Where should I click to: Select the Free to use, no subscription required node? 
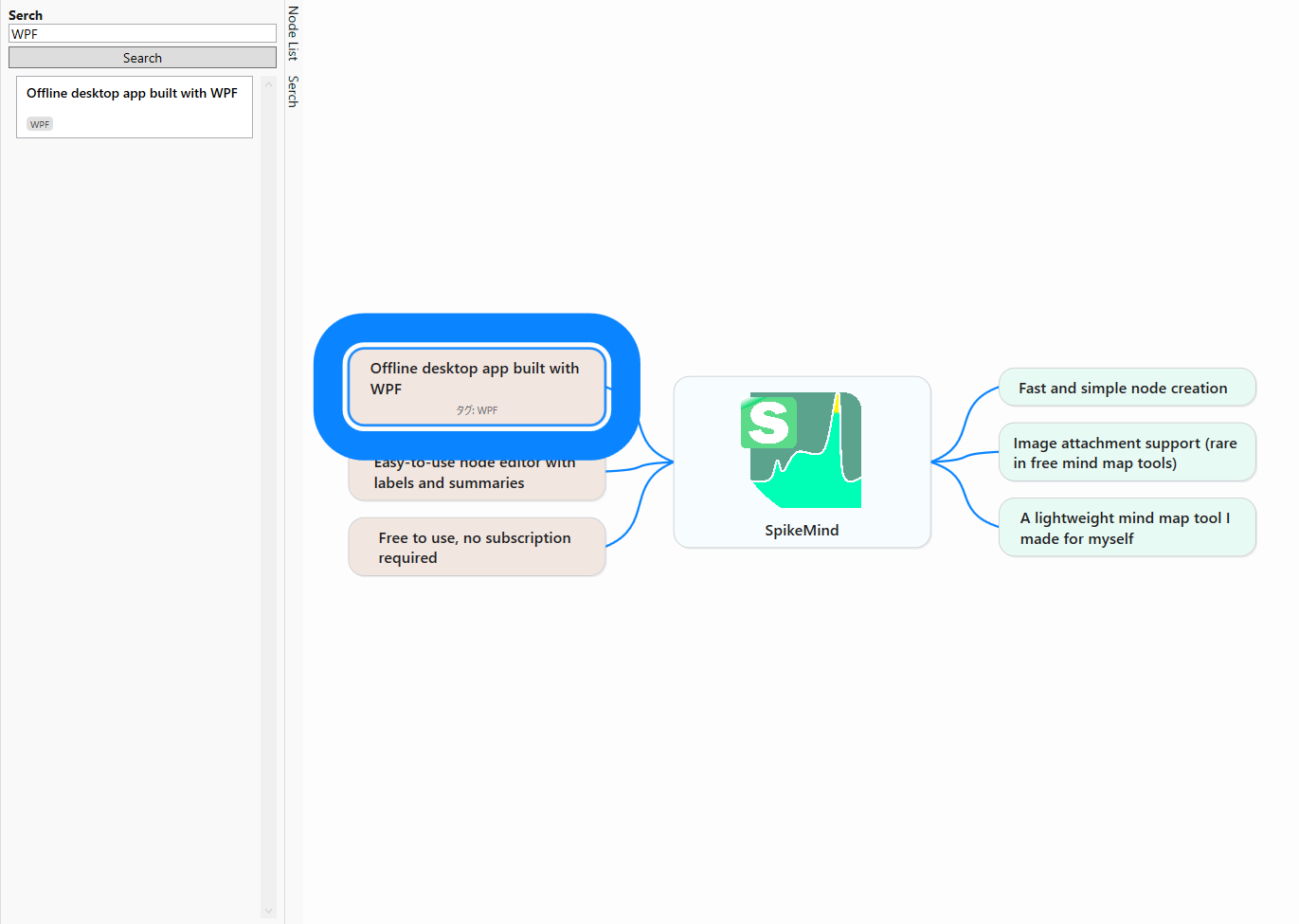pos(476,547)
